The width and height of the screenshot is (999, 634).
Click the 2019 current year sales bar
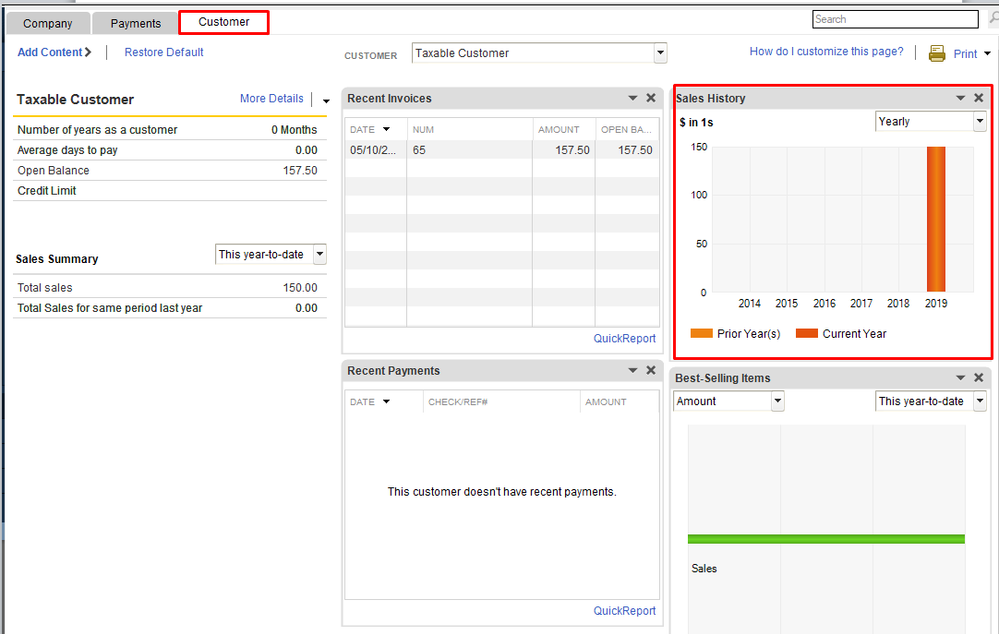click(x=935, y=219)
